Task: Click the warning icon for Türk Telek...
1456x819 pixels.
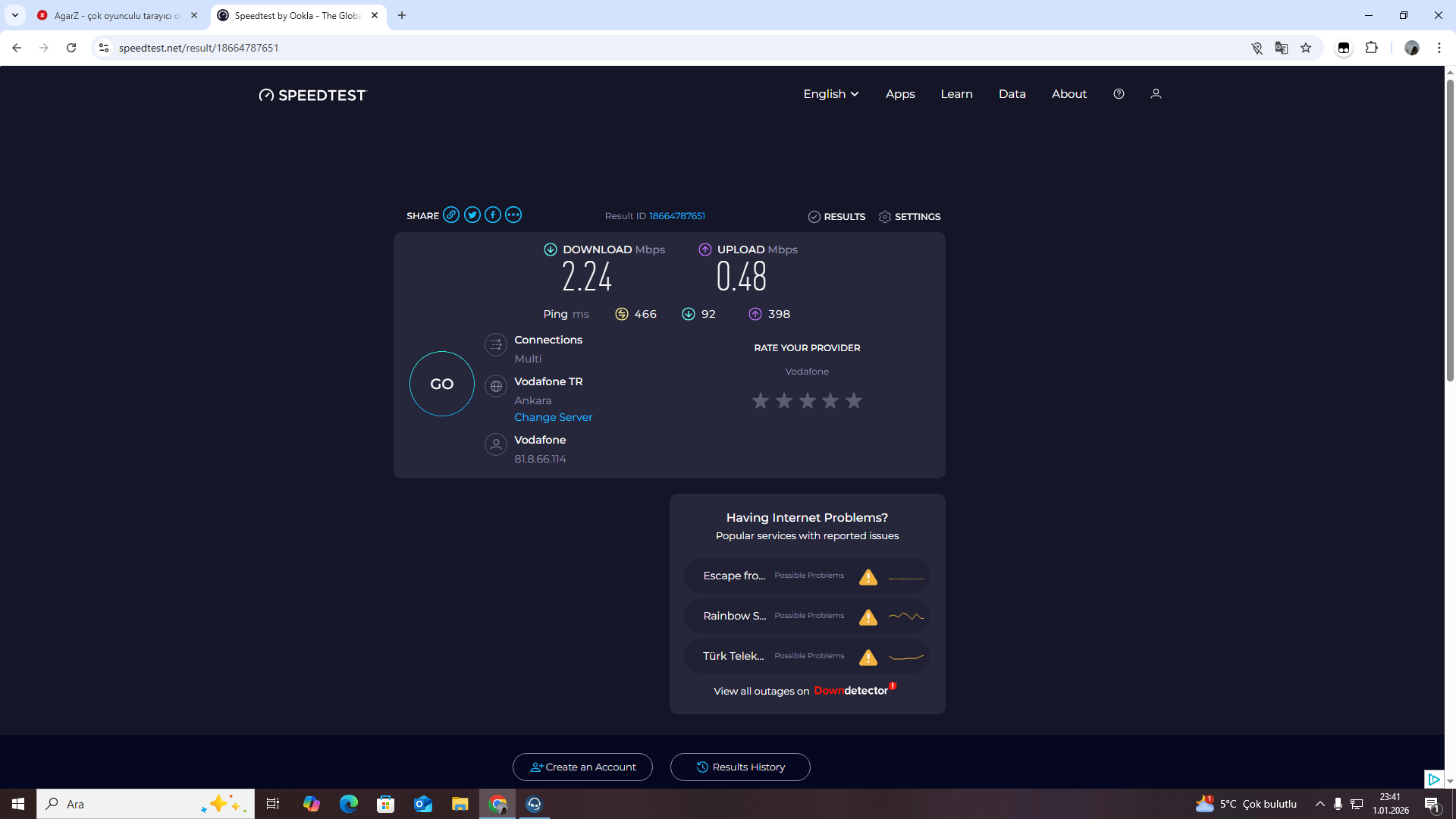Action: [868, 657]
